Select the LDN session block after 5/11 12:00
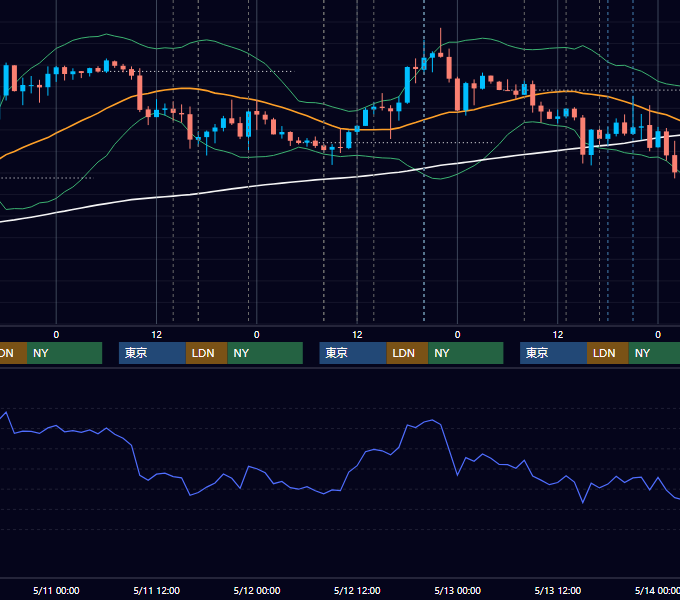 point(206,353)
